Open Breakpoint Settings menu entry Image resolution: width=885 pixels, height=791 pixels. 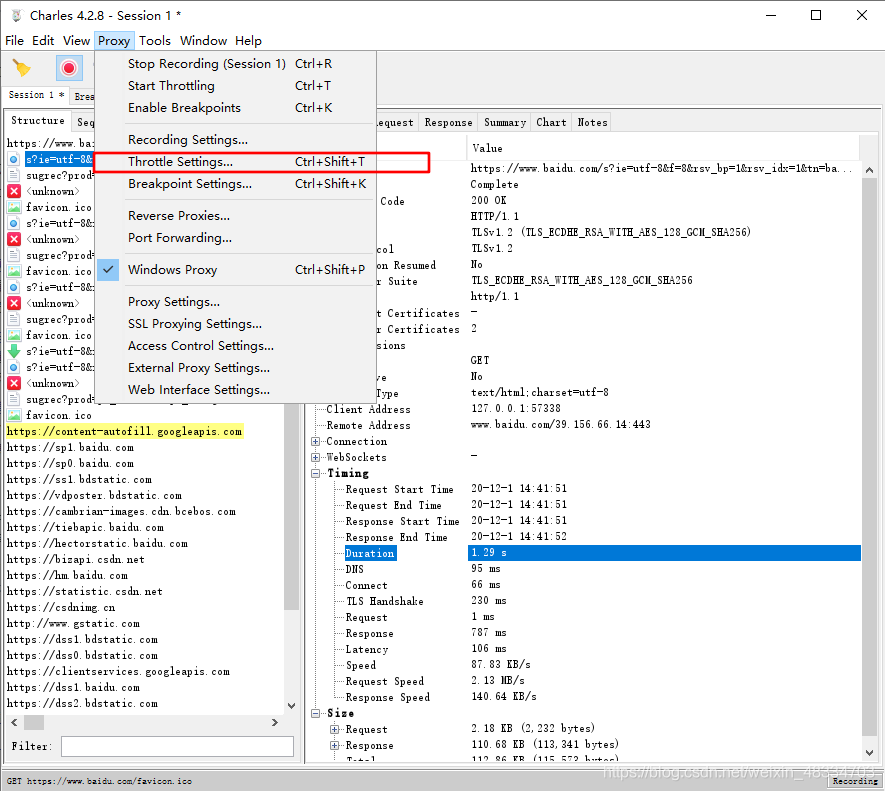click(236, 184)
